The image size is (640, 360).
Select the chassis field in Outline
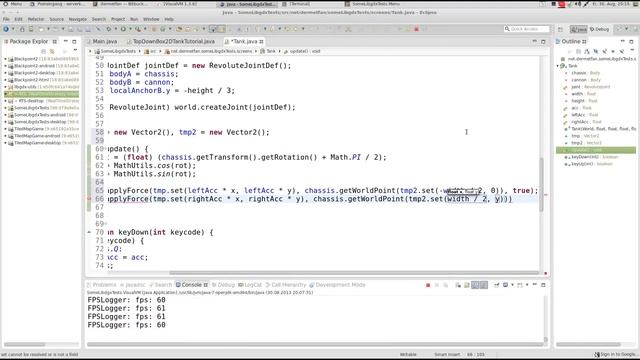tap(585, 73)
